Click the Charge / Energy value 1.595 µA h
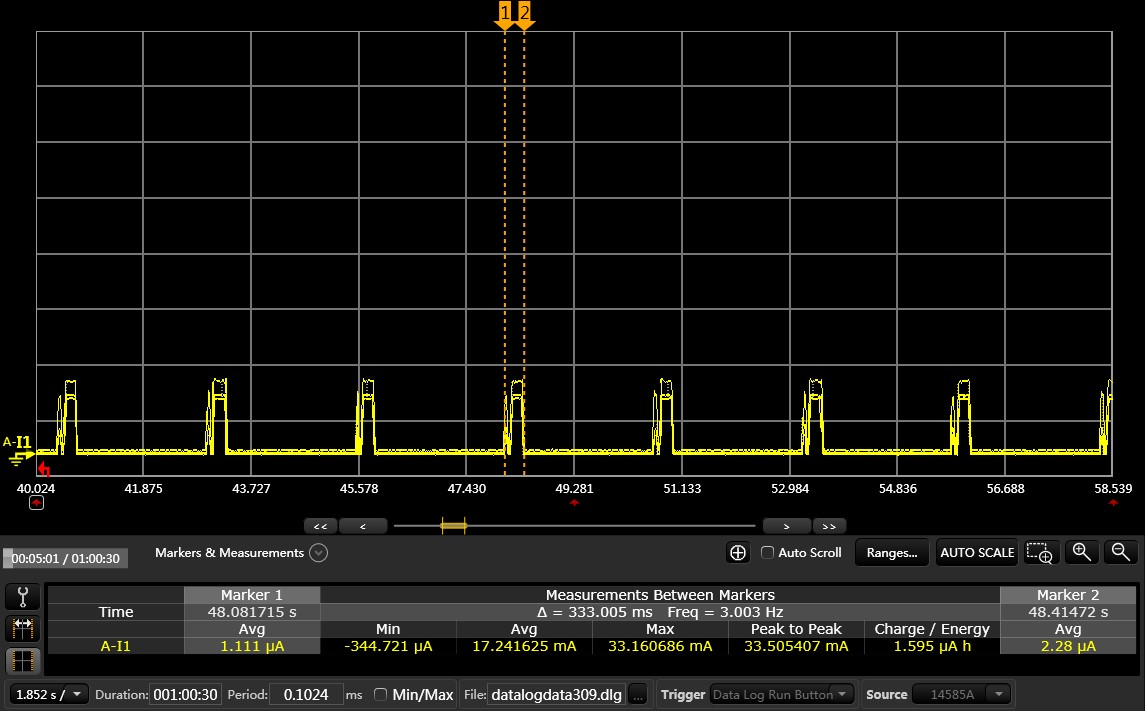 [932, 646]
